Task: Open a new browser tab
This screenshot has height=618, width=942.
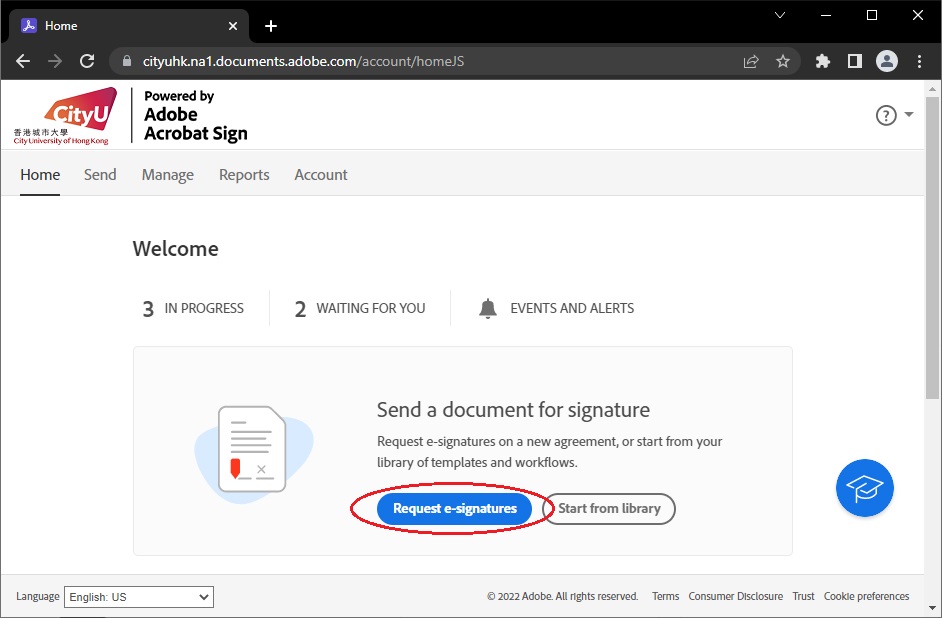Action: (x=270, y=25)
